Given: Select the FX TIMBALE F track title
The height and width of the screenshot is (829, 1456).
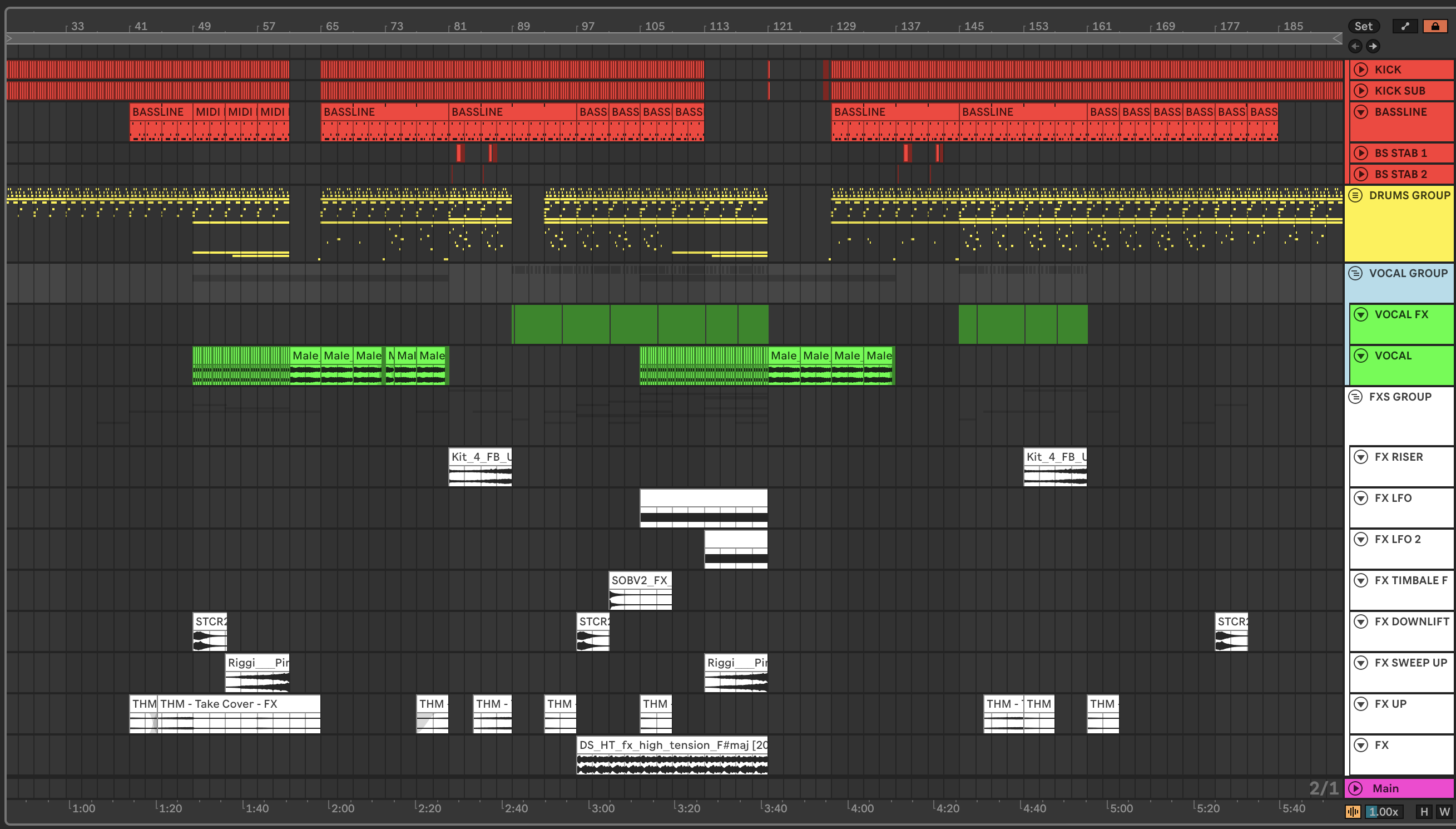Looking at the screenshot, I should 1410,580.
